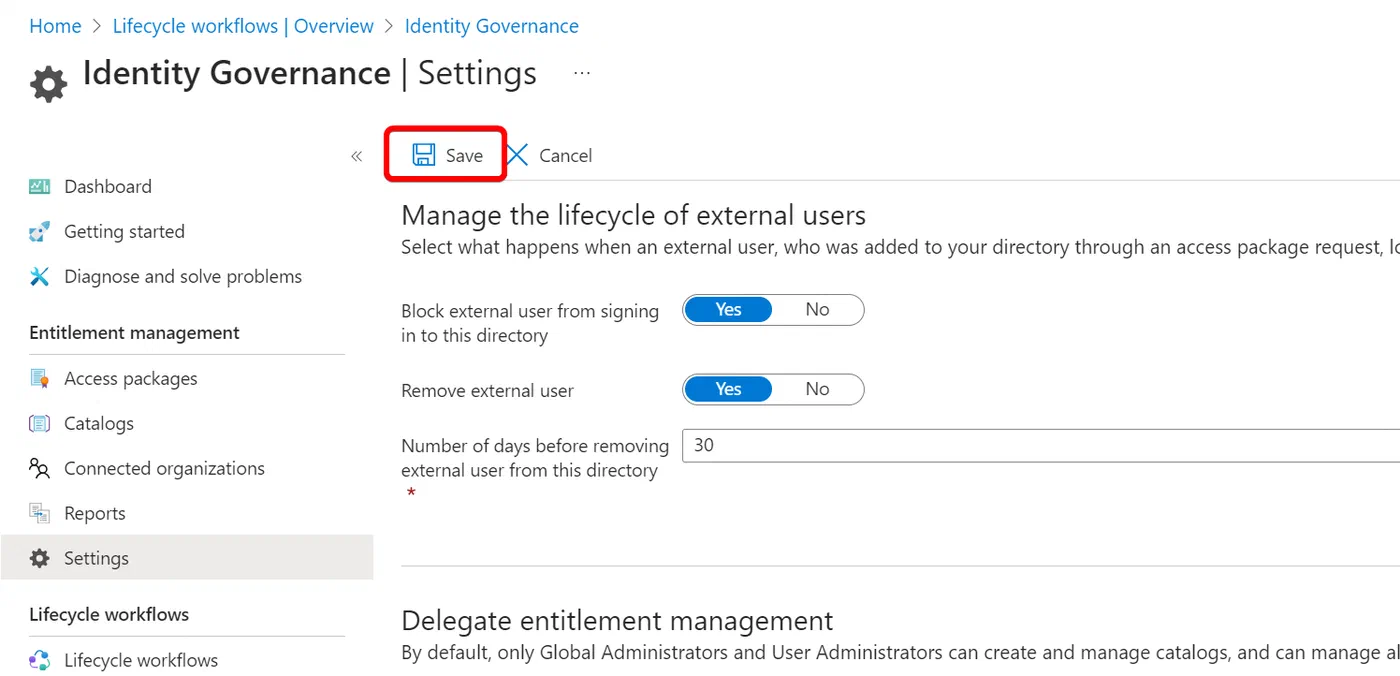This screenshot has width=1400, height=676.
Task: Click the number of days input field
Action: [x=1041, y=446]
